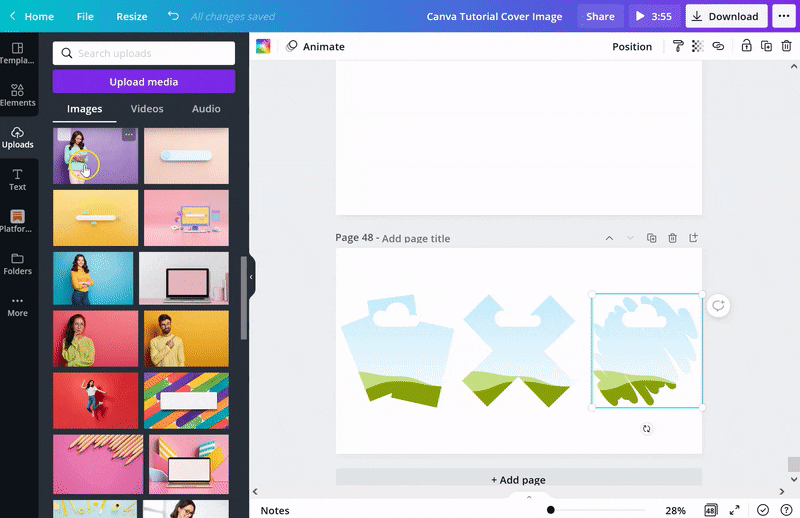Select the Text tool in sidebar

(x=18, y=179)
